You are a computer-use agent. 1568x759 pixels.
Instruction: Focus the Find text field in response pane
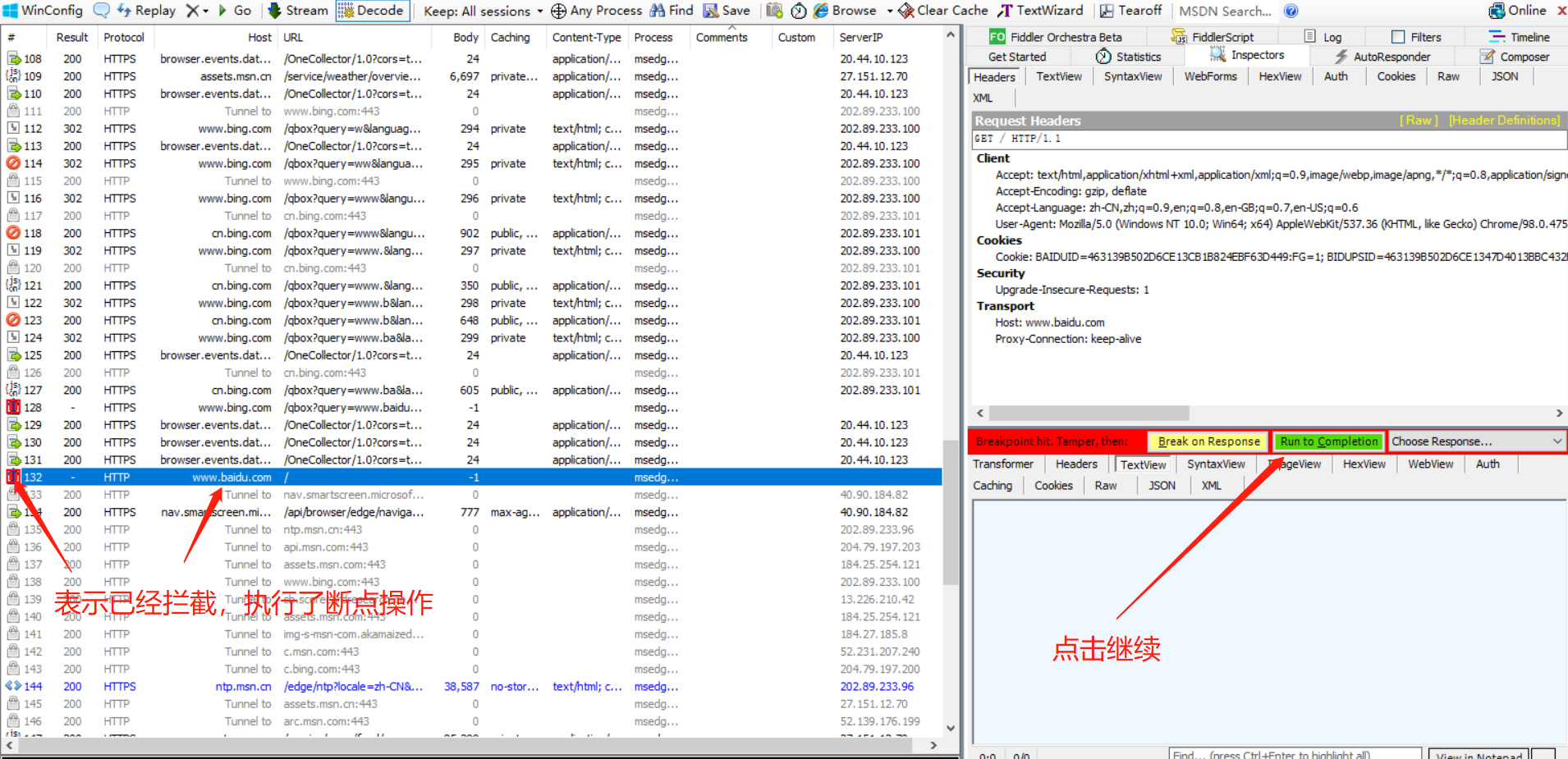tap(1295, 753)
